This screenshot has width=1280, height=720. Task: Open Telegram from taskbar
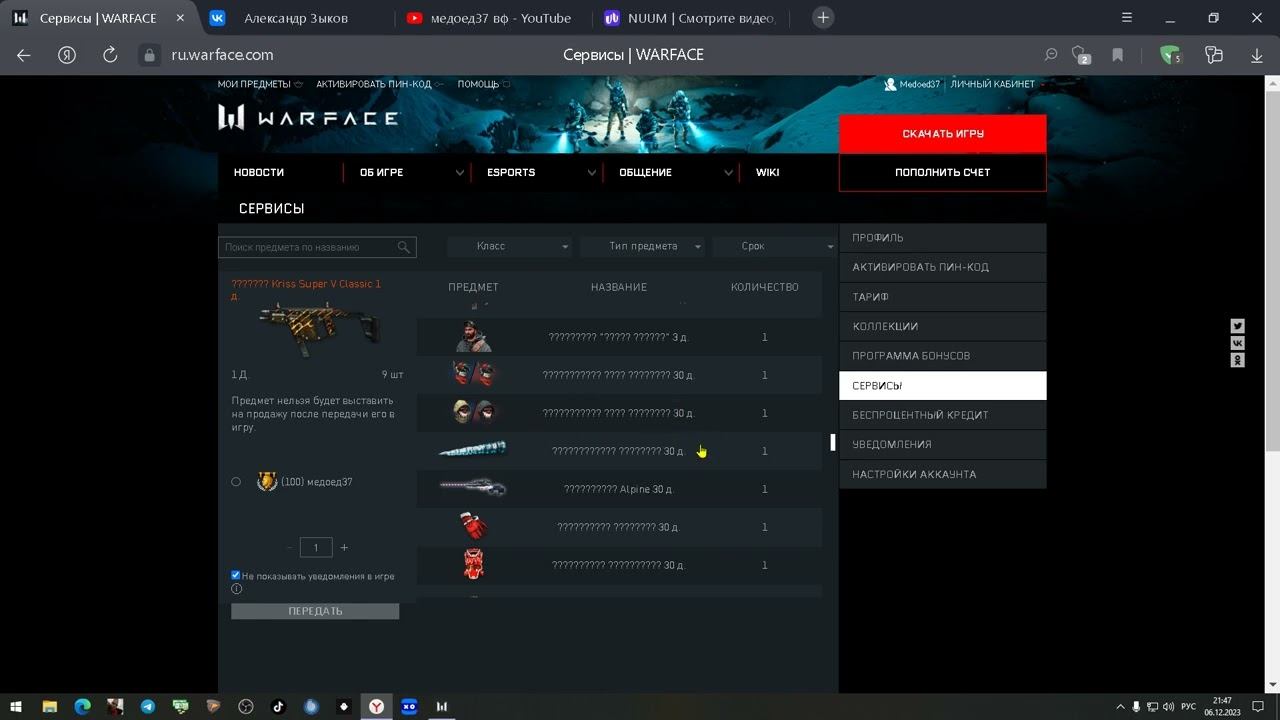click(147, 706)
